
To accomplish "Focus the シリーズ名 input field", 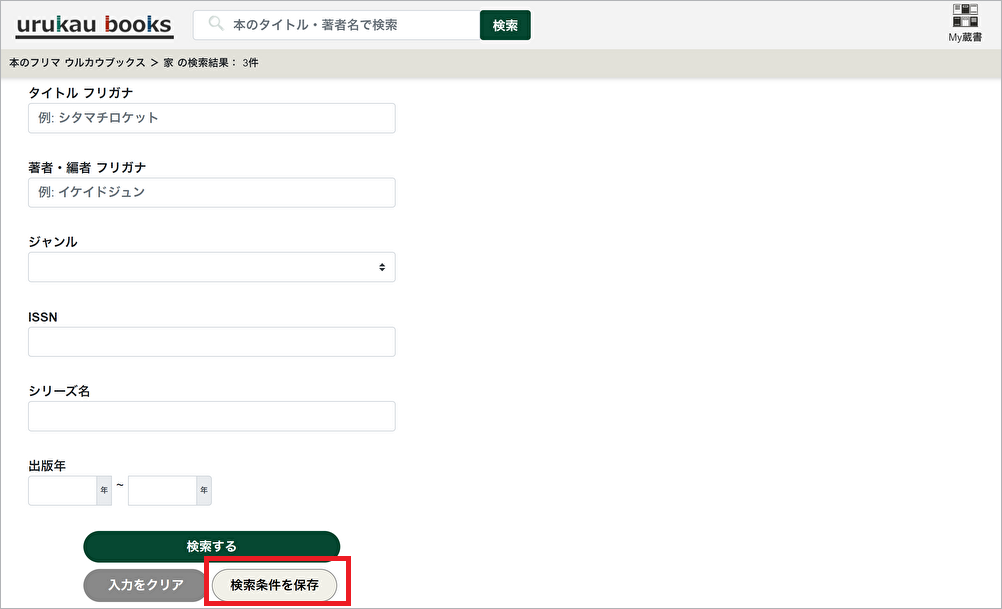I will [211, 416].
